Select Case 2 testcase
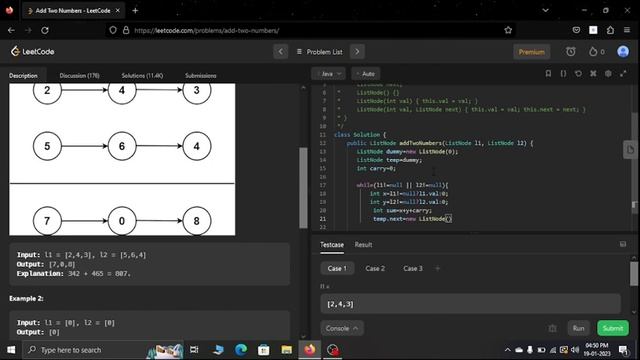Screen dimensions: 640x360 [x=375, y=268]
